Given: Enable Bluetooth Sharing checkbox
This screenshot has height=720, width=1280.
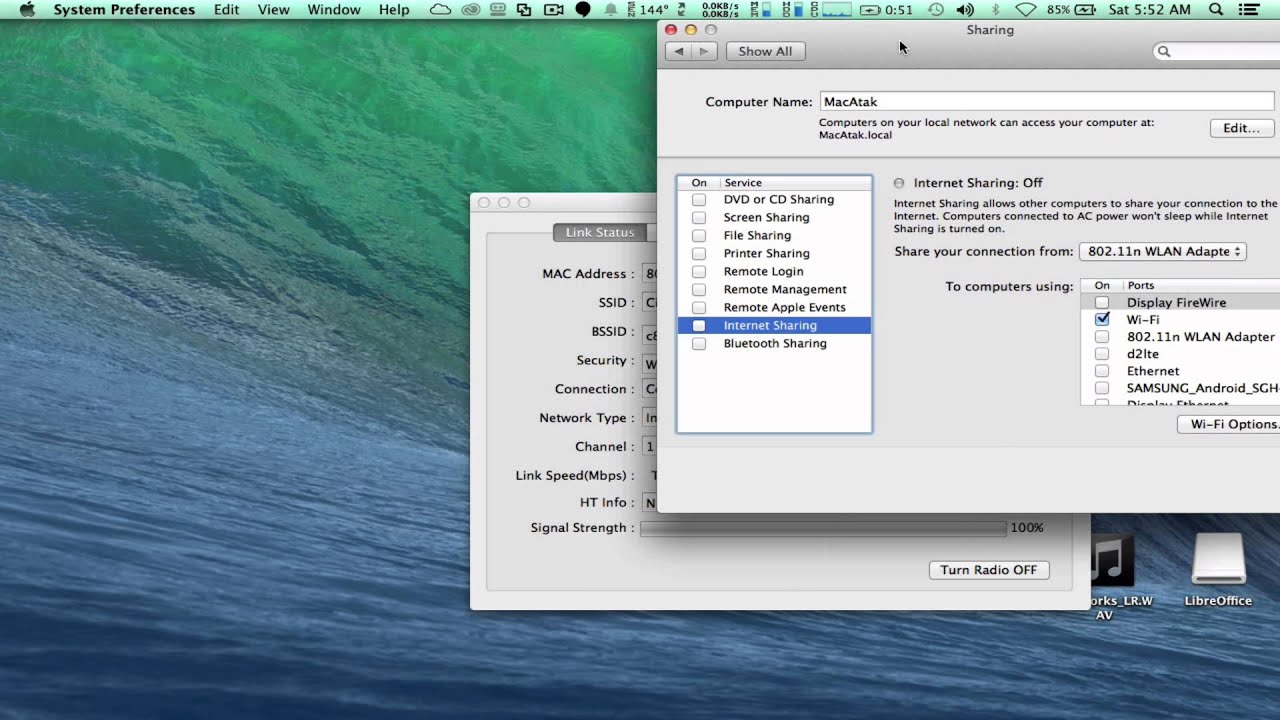Looking at the screenshot, I should [x=699, y=344].
